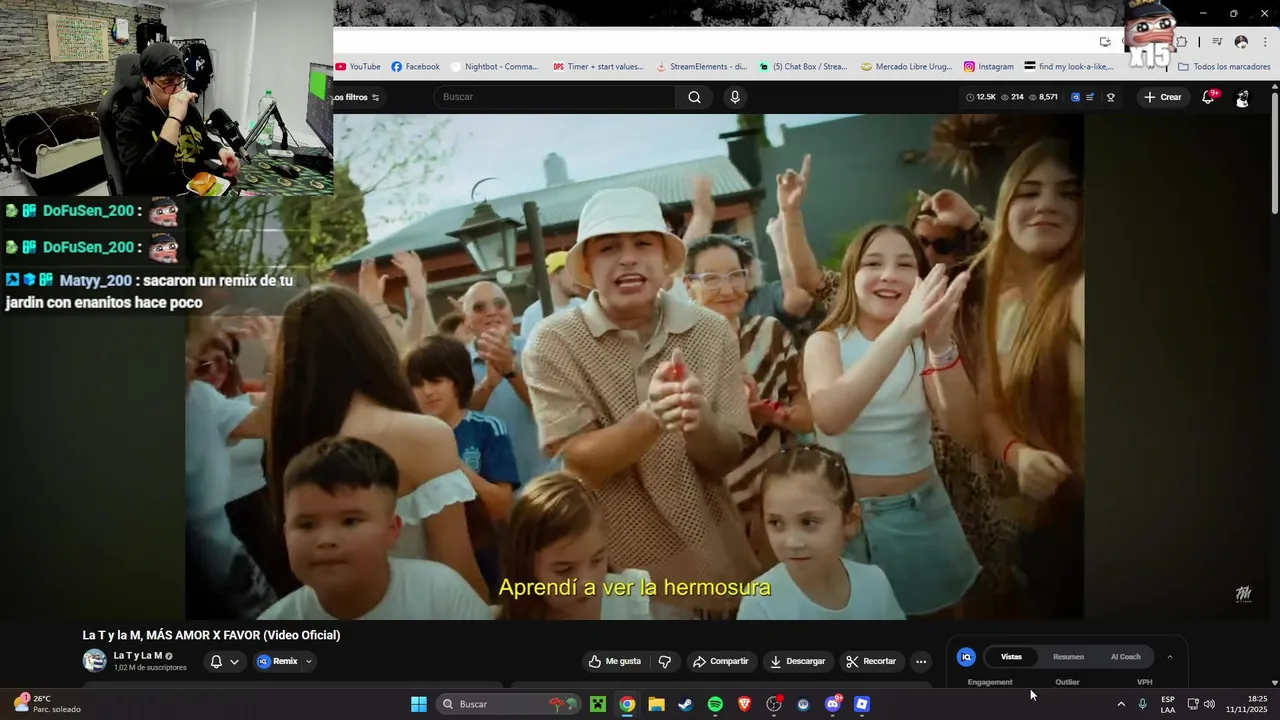This screenshot has width=1280, height=720.
Task: Click the vidIQ Remix button
Action: [x=278, y=661]
